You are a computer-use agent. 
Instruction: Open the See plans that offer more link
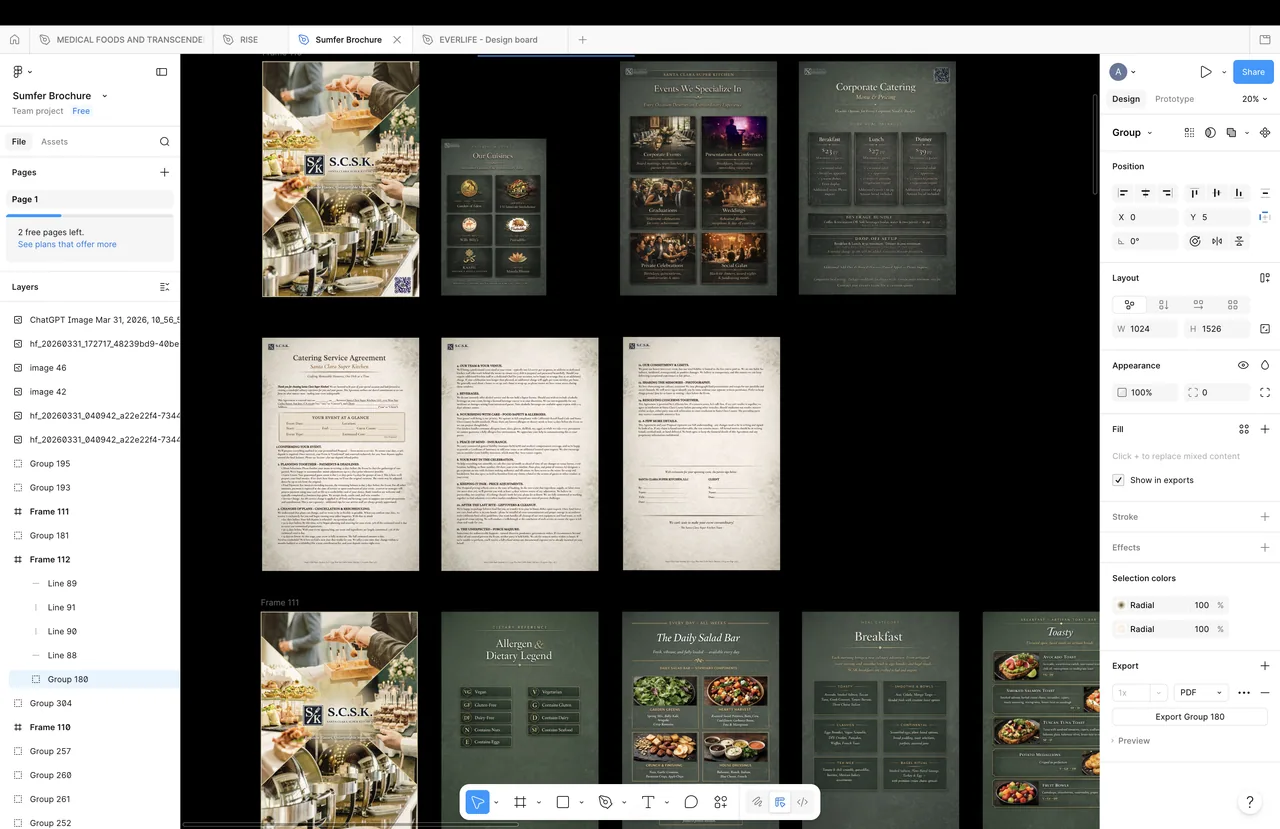[67, 244]
